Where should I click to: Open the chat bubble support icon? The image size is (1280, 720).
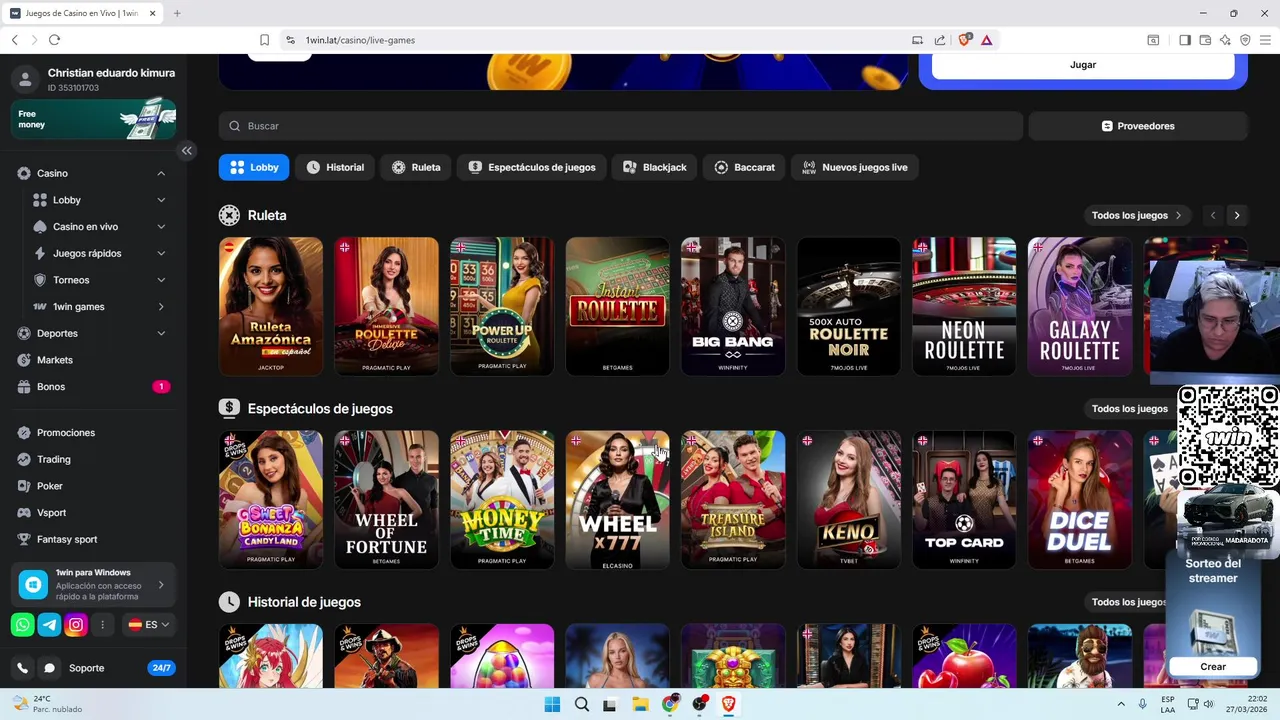49,668
